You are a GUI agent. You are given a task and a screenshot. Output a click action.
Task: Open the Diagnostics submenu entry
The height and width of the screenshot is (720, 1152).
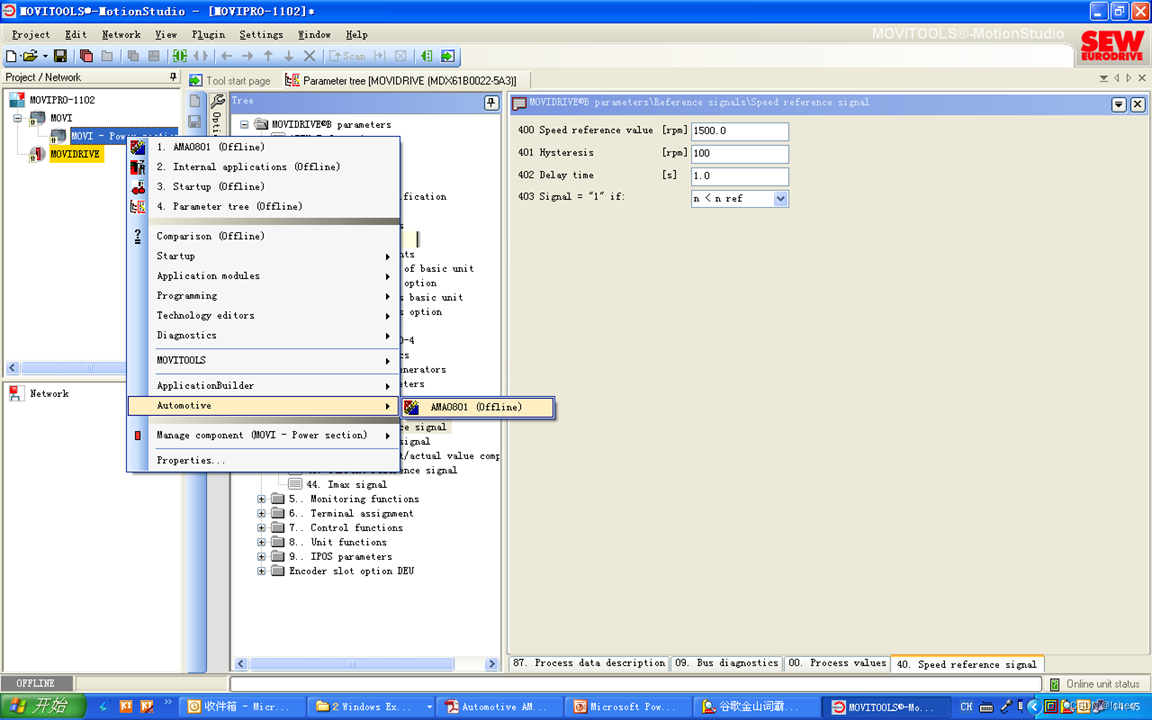click(263, 336)
